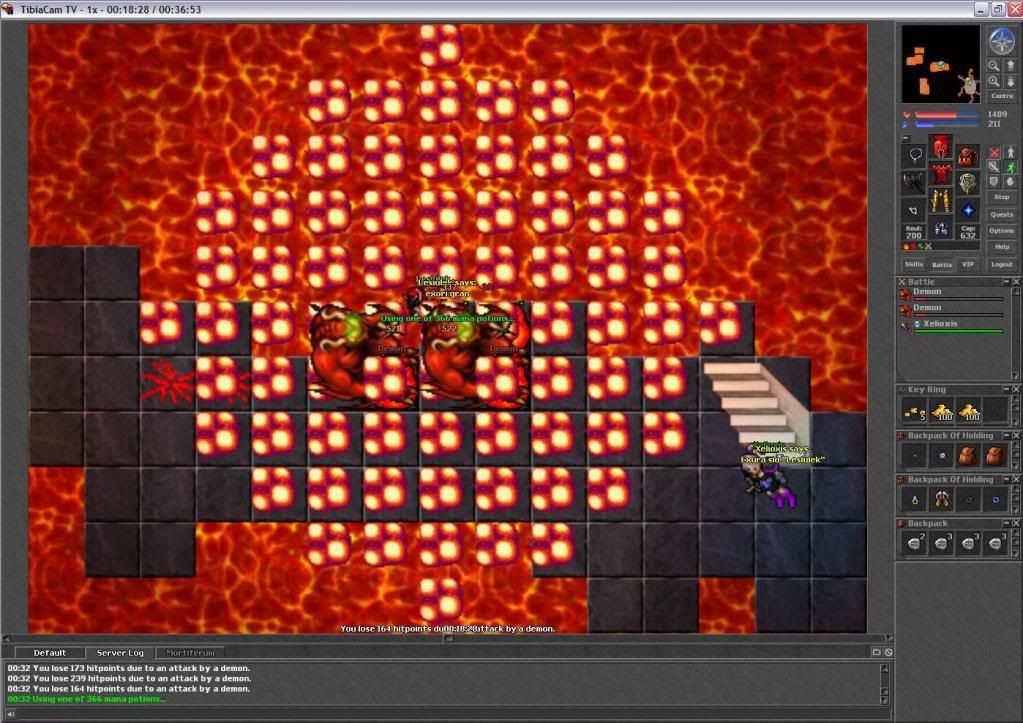
Task: Click the status conditions icon bar
Action: click(x=940, y=247)
